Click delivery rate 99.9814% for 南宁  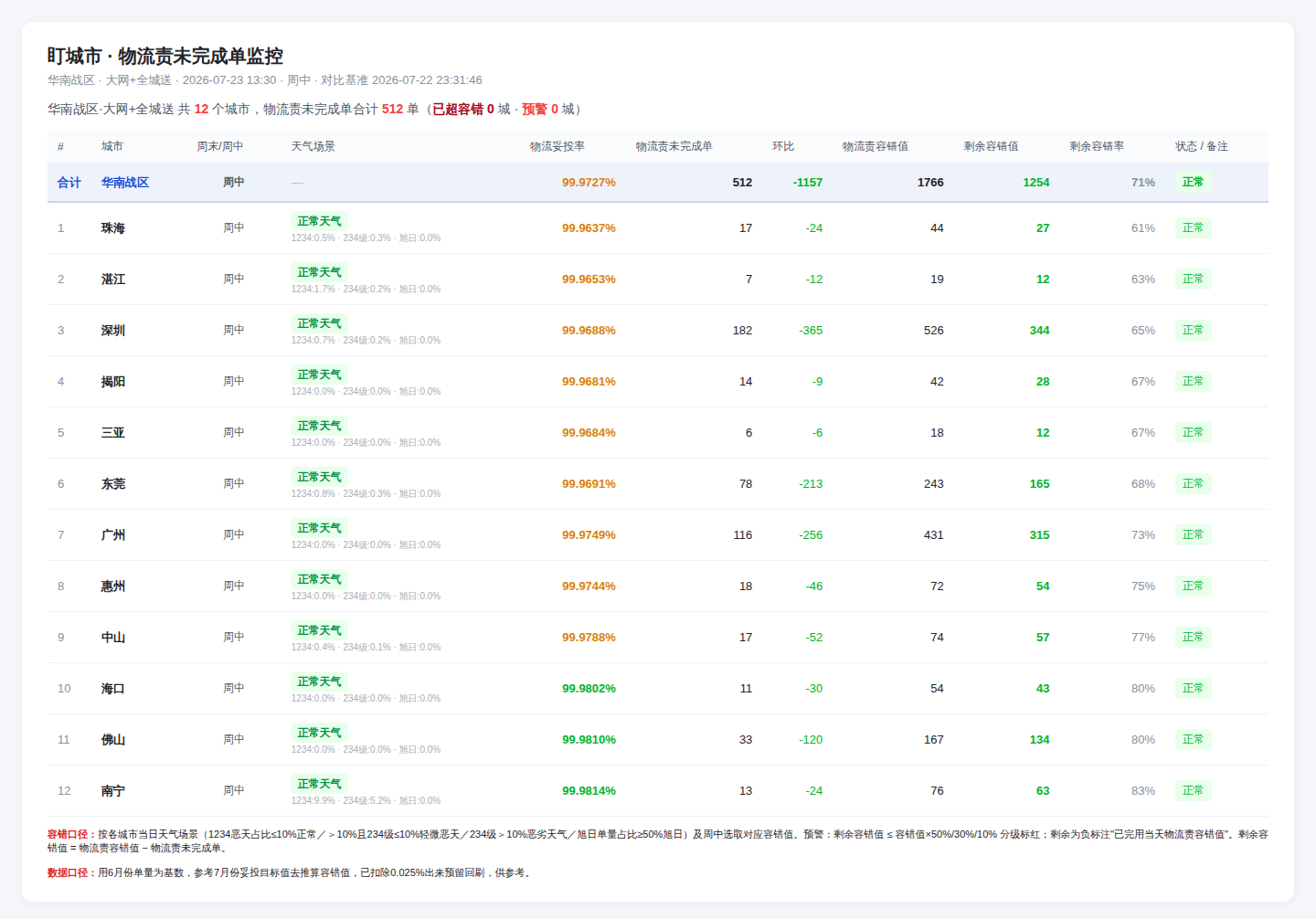pyautogui.click(x=589, y=791)
